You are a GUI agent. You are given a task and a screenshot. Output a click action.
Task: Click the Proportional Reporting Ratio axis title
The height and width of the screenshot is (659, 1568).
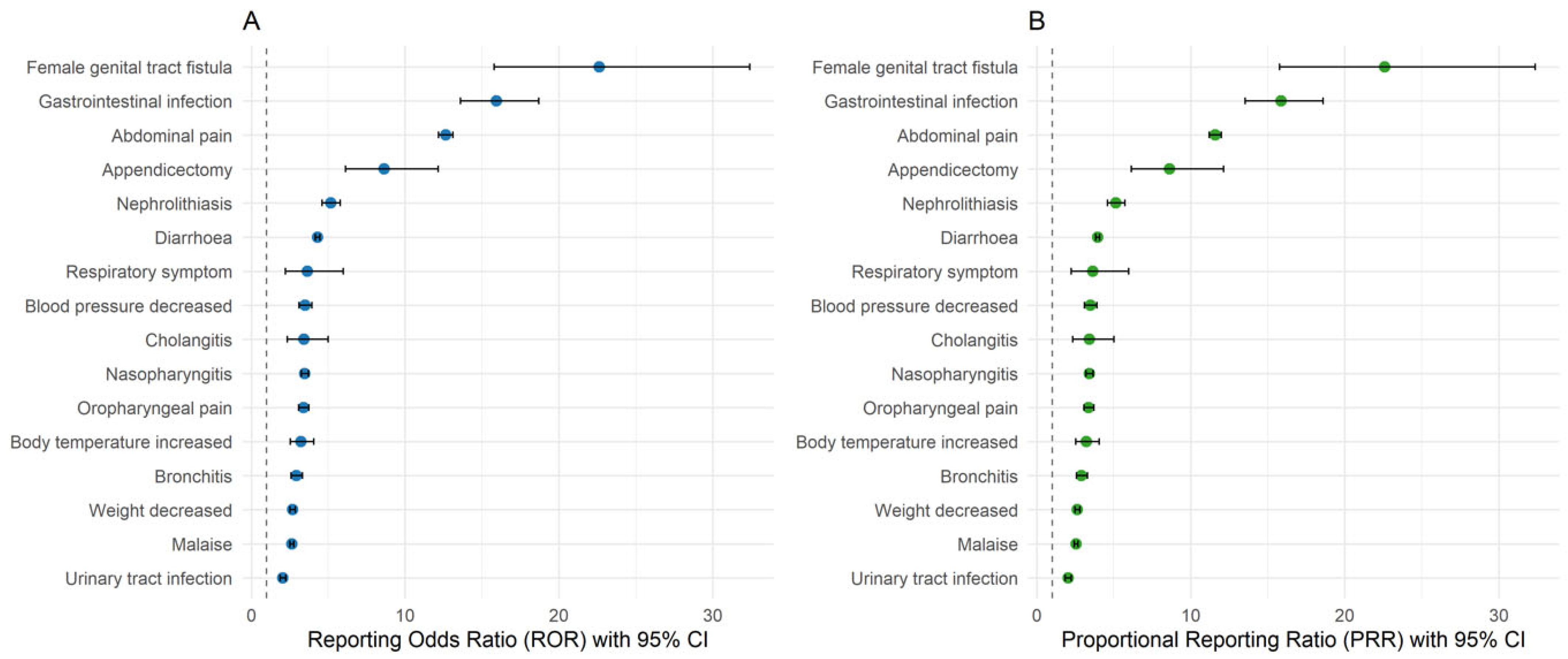[x=1293, y=639]
